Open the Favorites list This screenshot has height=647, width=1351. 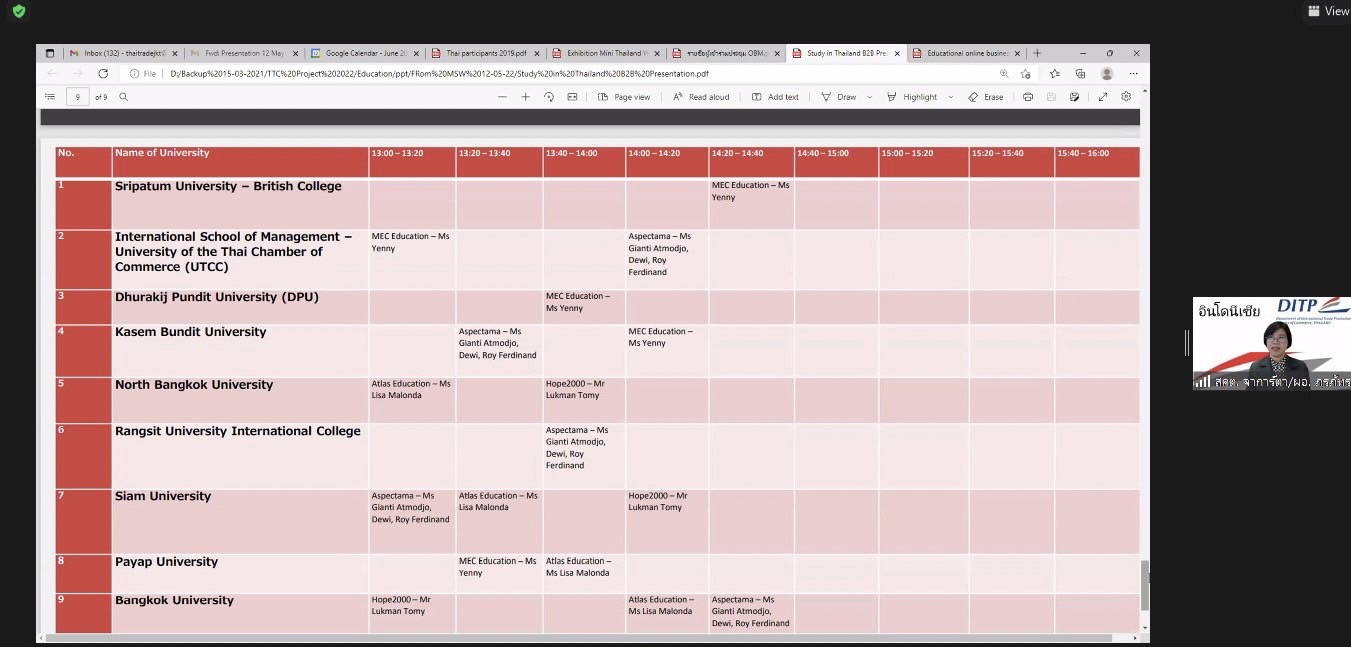tap(1054, 74)
